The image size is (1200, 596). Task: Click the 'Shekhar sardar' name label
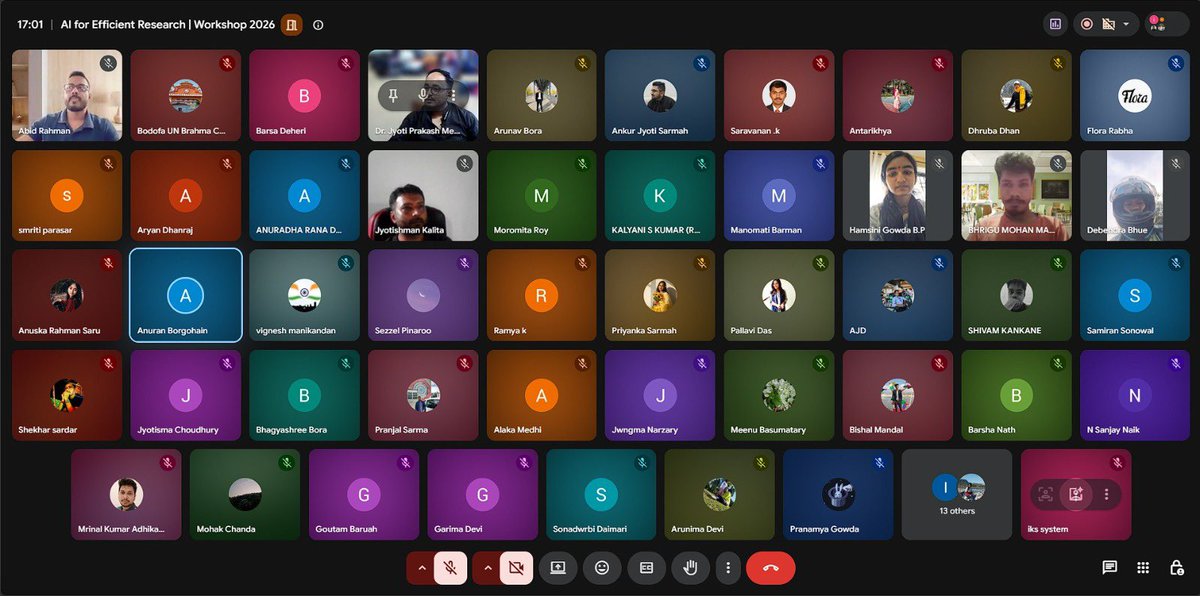point(48,430)
